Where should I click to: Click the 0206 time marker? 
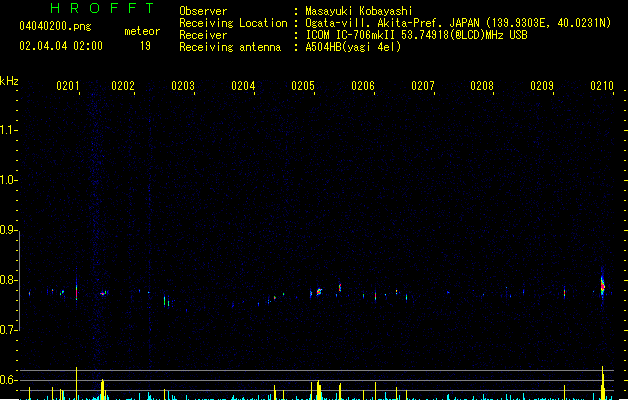[363, 86]
